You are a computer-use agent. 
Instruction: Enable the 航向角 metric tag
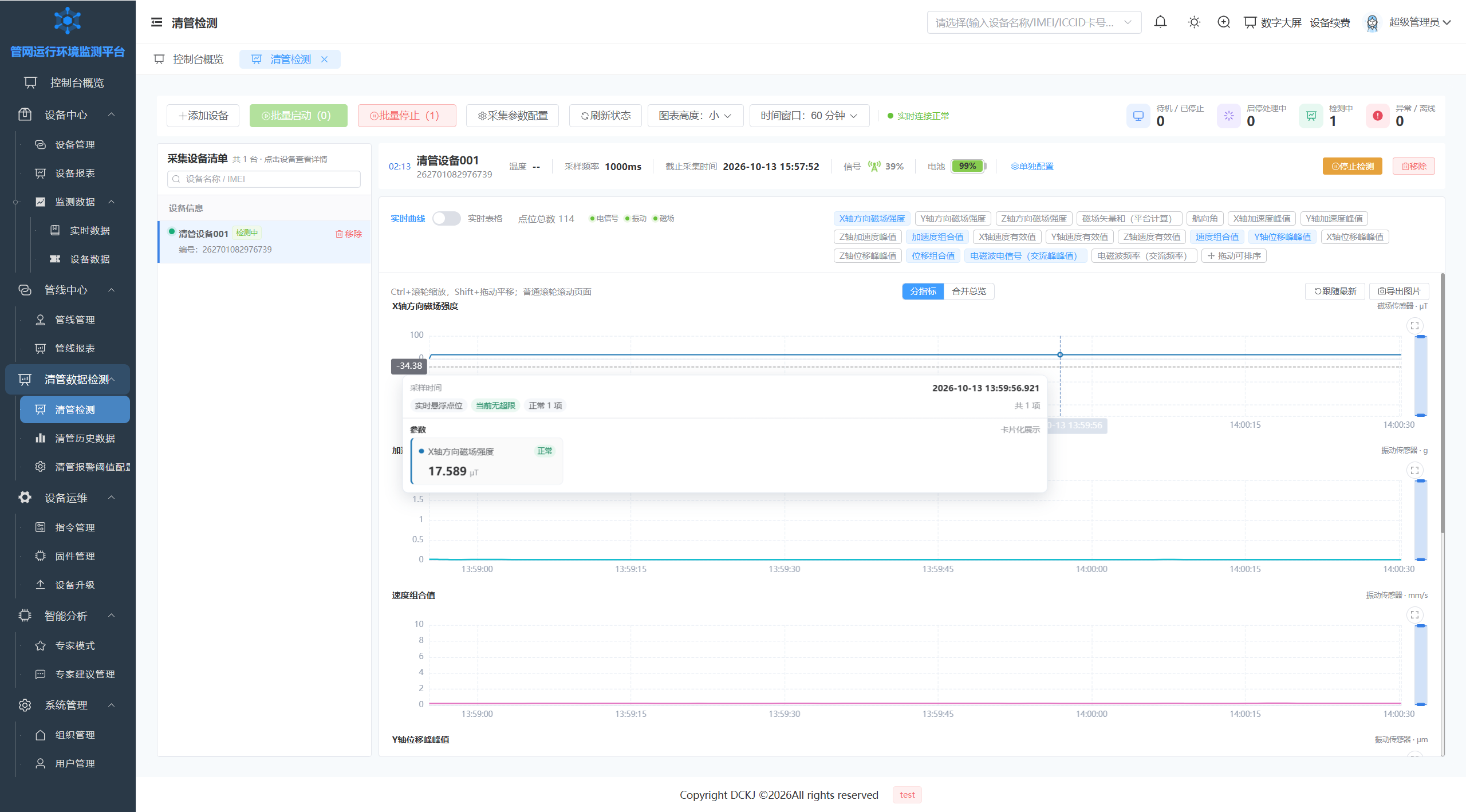point(1204,218)
